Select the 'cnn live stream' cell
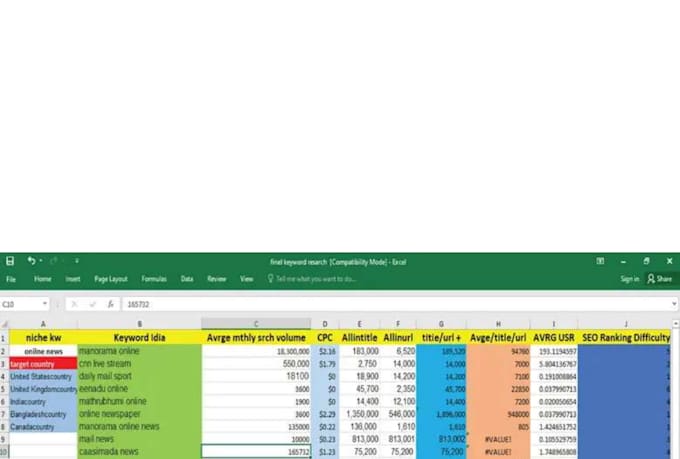The height and width of the screenshot is (459, 680). click(140, 364)
